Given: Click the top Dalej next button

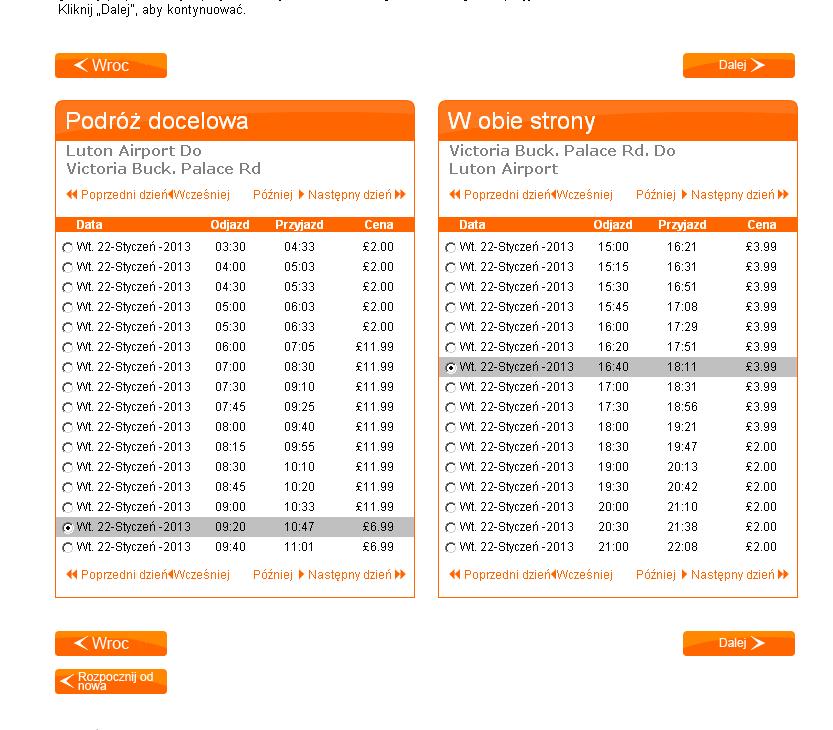Looking at the screenshot, I should coord(738,65).
